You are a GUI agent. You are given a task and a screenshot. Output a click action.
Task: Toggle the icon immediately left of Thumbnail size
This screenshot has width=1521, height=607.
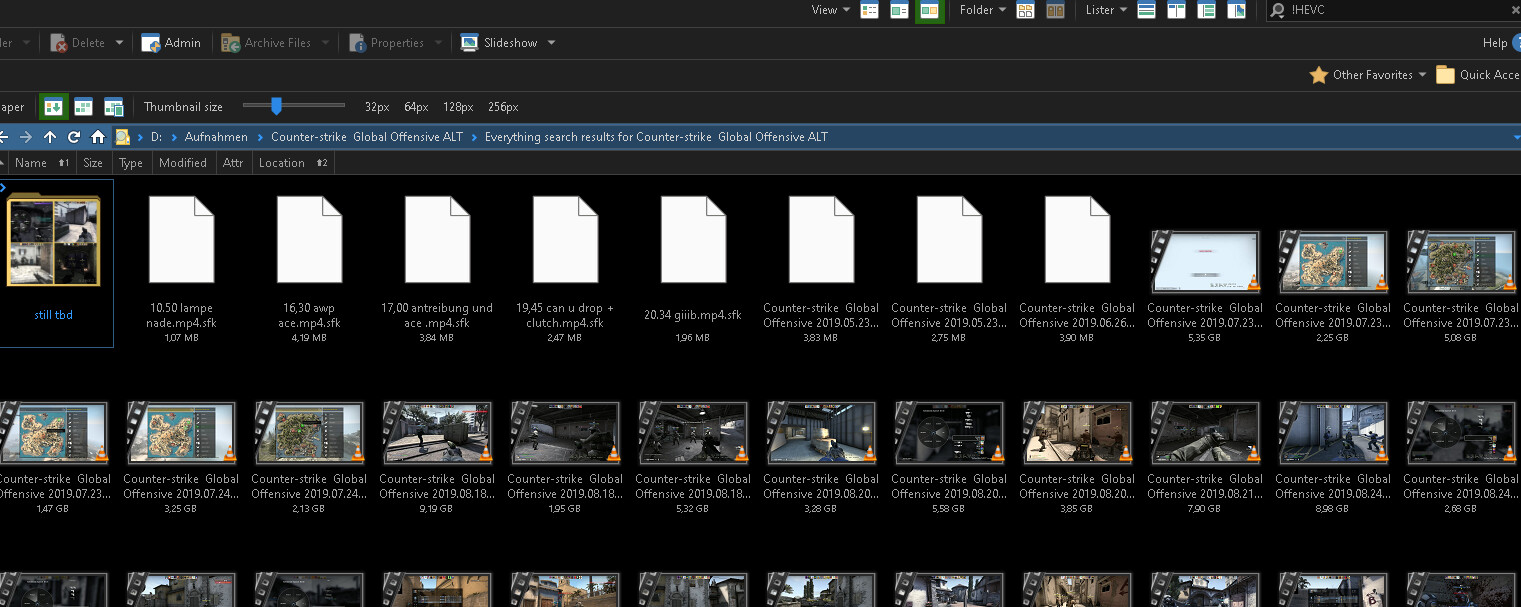click(113, 107)
